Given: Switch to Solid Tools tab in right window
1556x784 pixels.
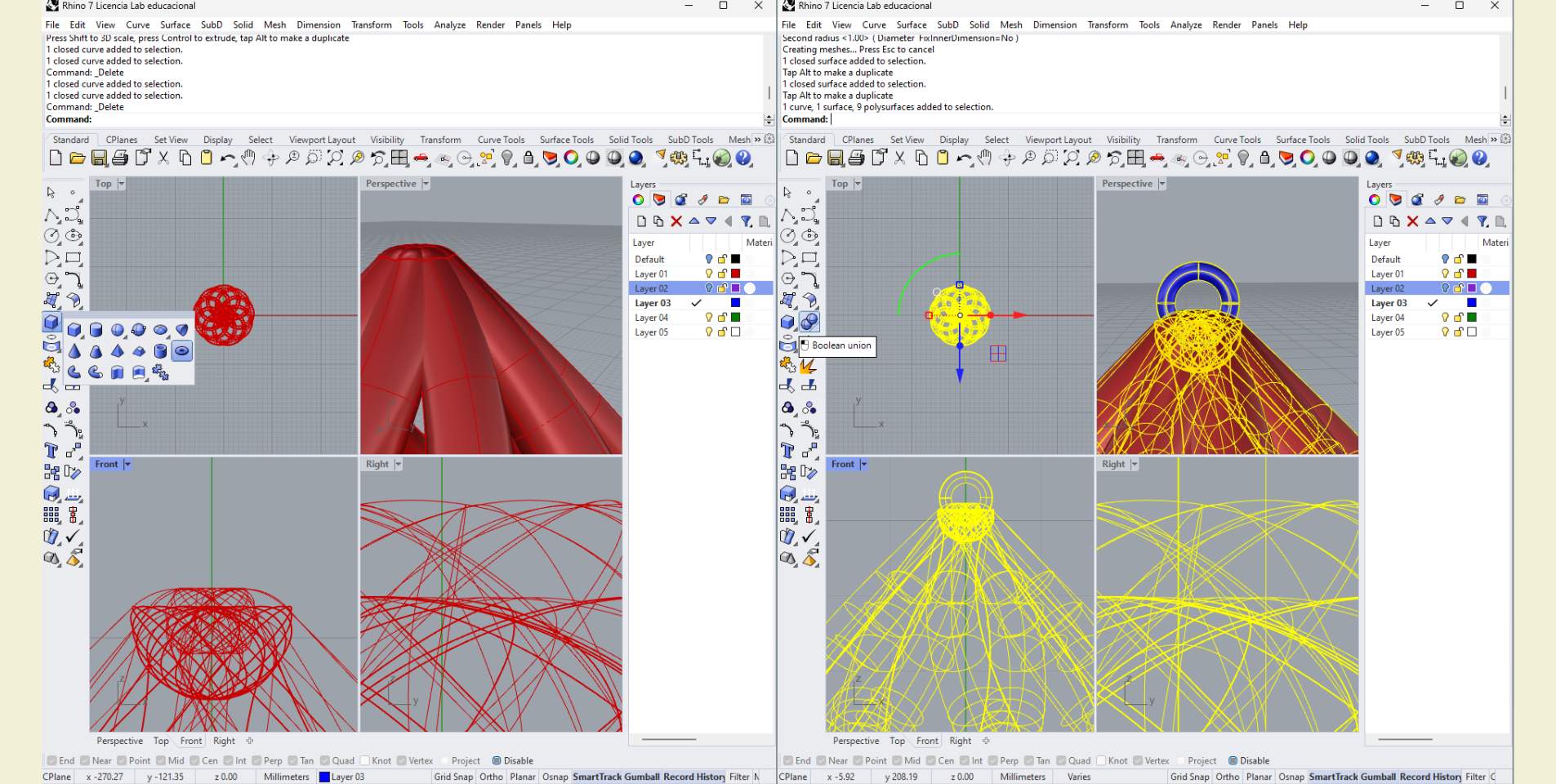Looking at the screenshot, I should (x=1367, y=140).
